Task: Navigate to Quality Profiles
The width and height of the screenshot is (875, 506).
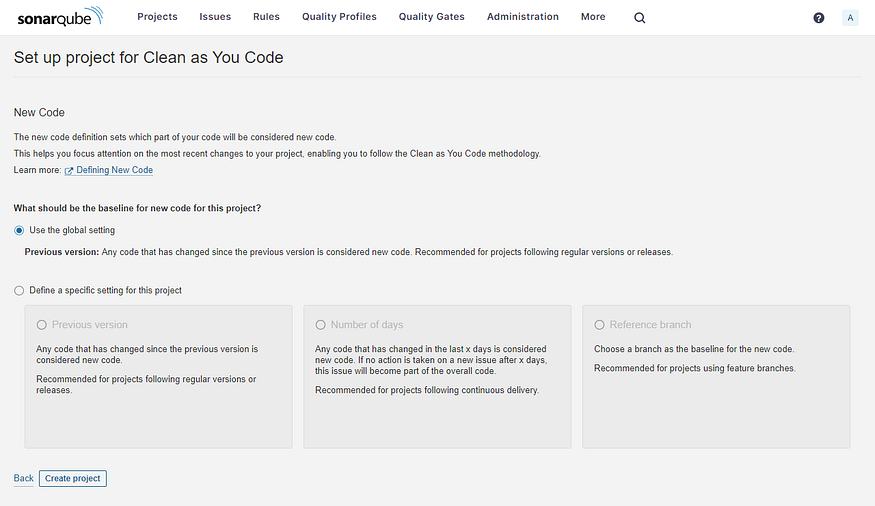Action: click(x=339, y=17)
